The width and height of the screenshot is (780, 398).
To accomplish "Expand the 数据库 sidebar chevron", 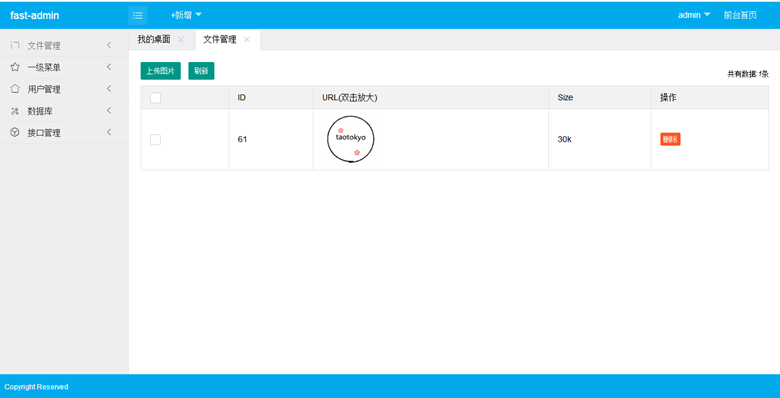I will (109, 111).
